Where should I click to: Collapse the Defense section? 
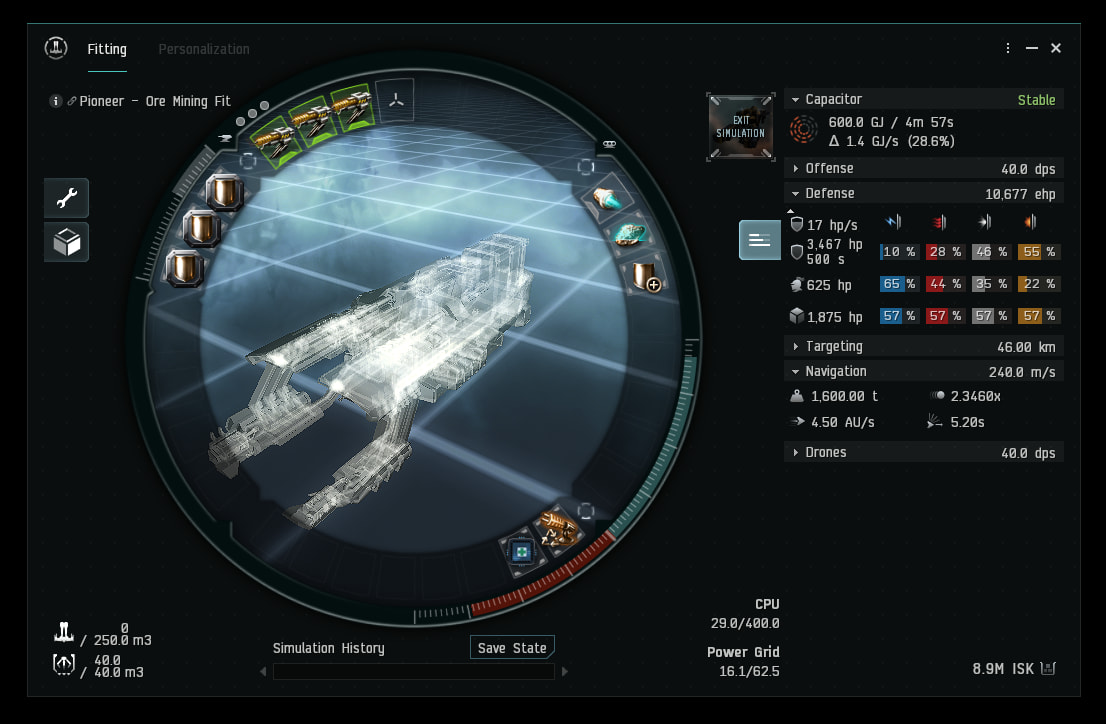[x=795, y=193]
